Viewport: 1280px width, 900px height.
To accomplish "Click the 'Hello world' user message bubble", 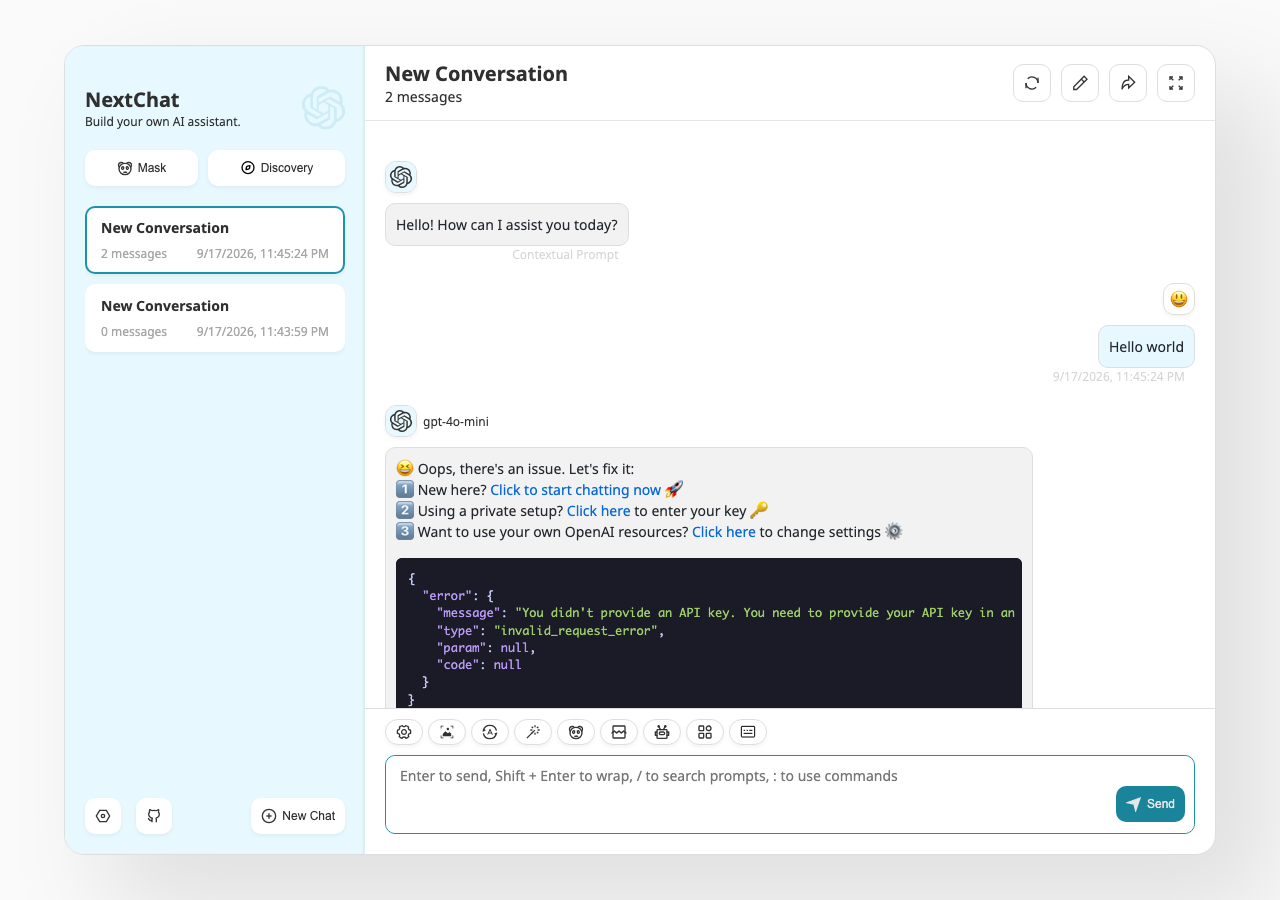I will point(1146,347).
